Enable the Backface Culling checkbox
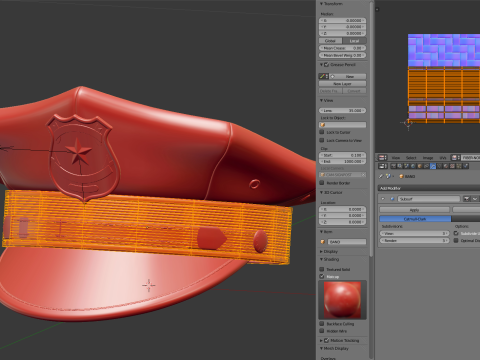 click(x=322, y=324)
